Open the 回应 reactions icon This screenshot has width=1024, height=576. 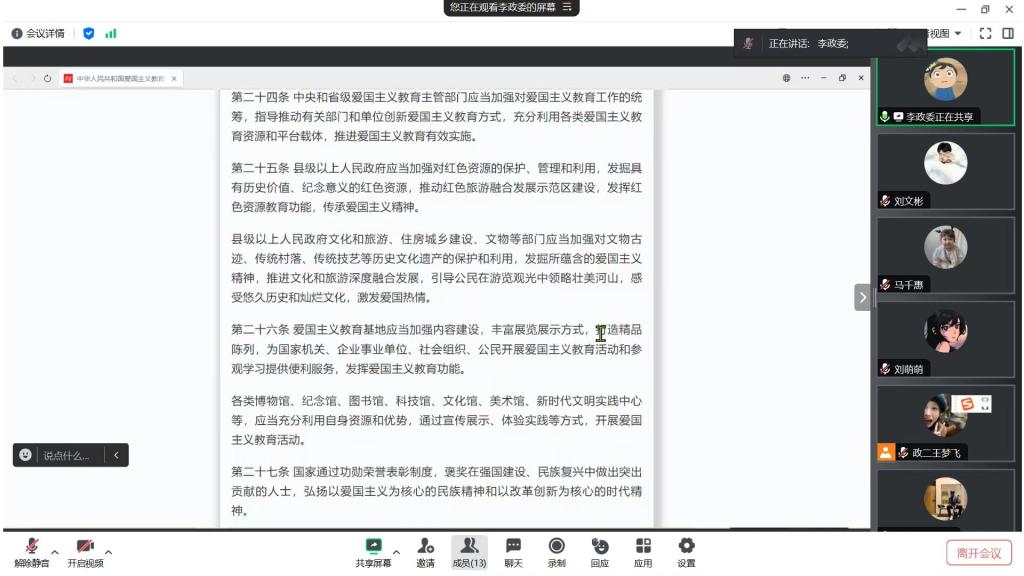coord(599,551)
